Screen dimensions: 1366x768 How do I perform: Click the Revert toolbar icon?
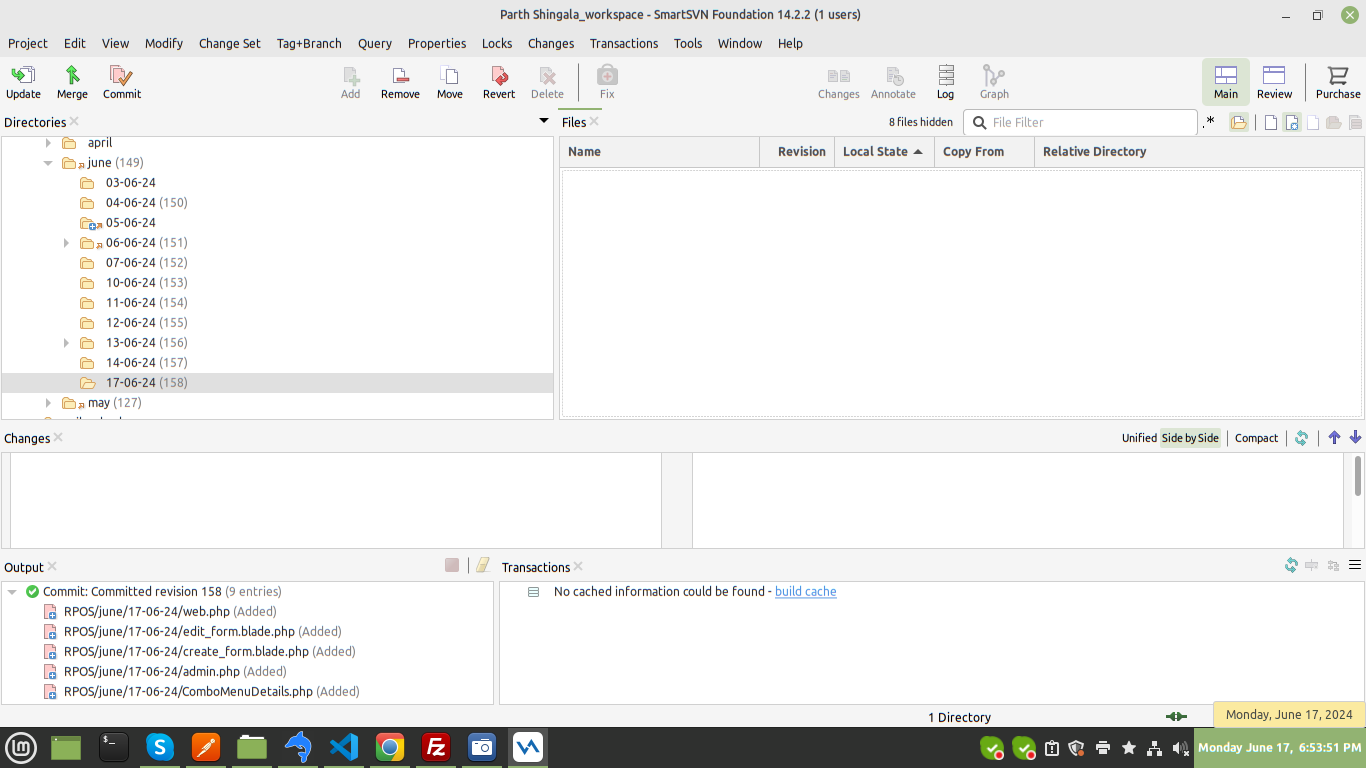pyautogui.click(x=499, y=82)
